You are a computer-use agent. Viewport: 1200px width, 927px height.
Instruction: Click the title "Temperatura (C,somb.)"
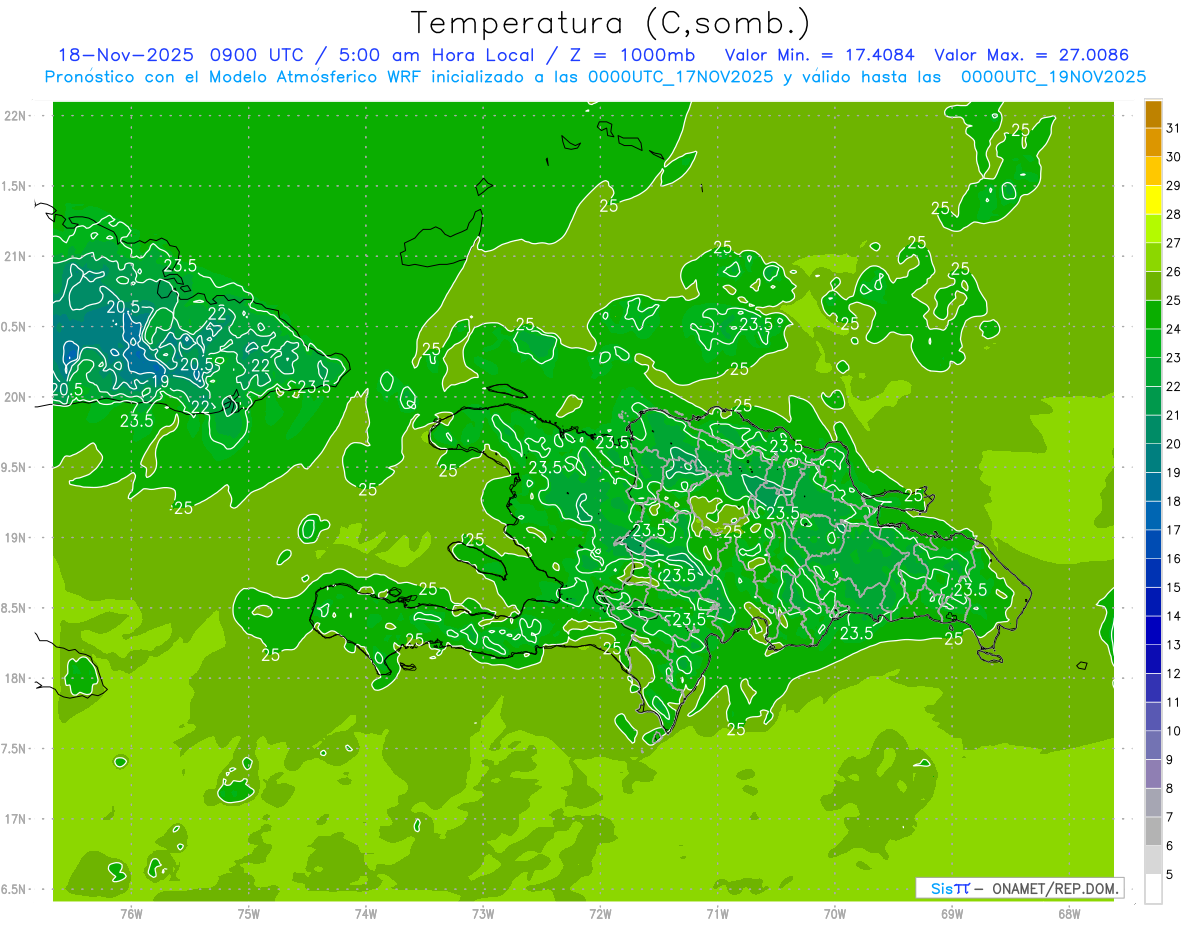tap(611, 24)
